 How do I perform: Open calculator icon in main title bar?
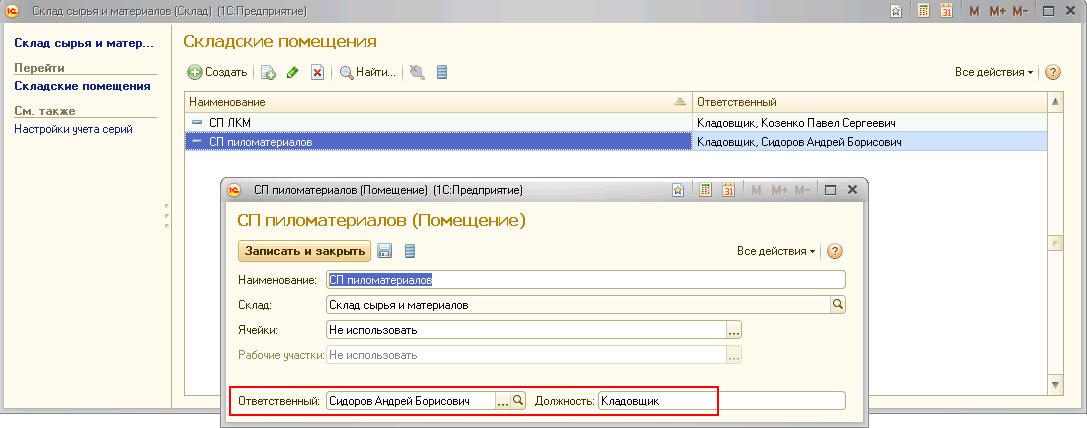pos(923,12)
